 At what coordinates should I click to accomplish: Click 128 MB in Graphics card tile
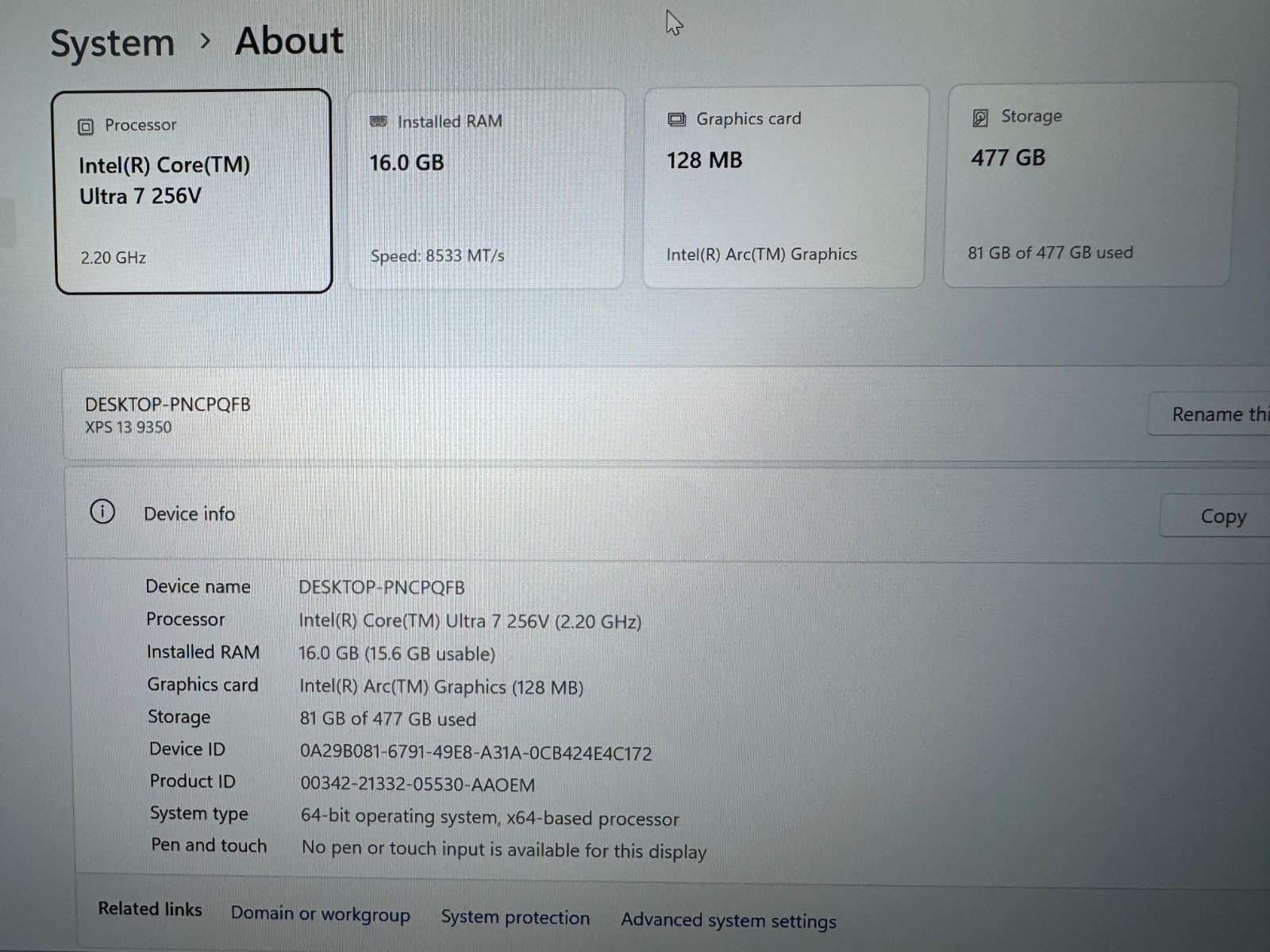coord(704,161)
